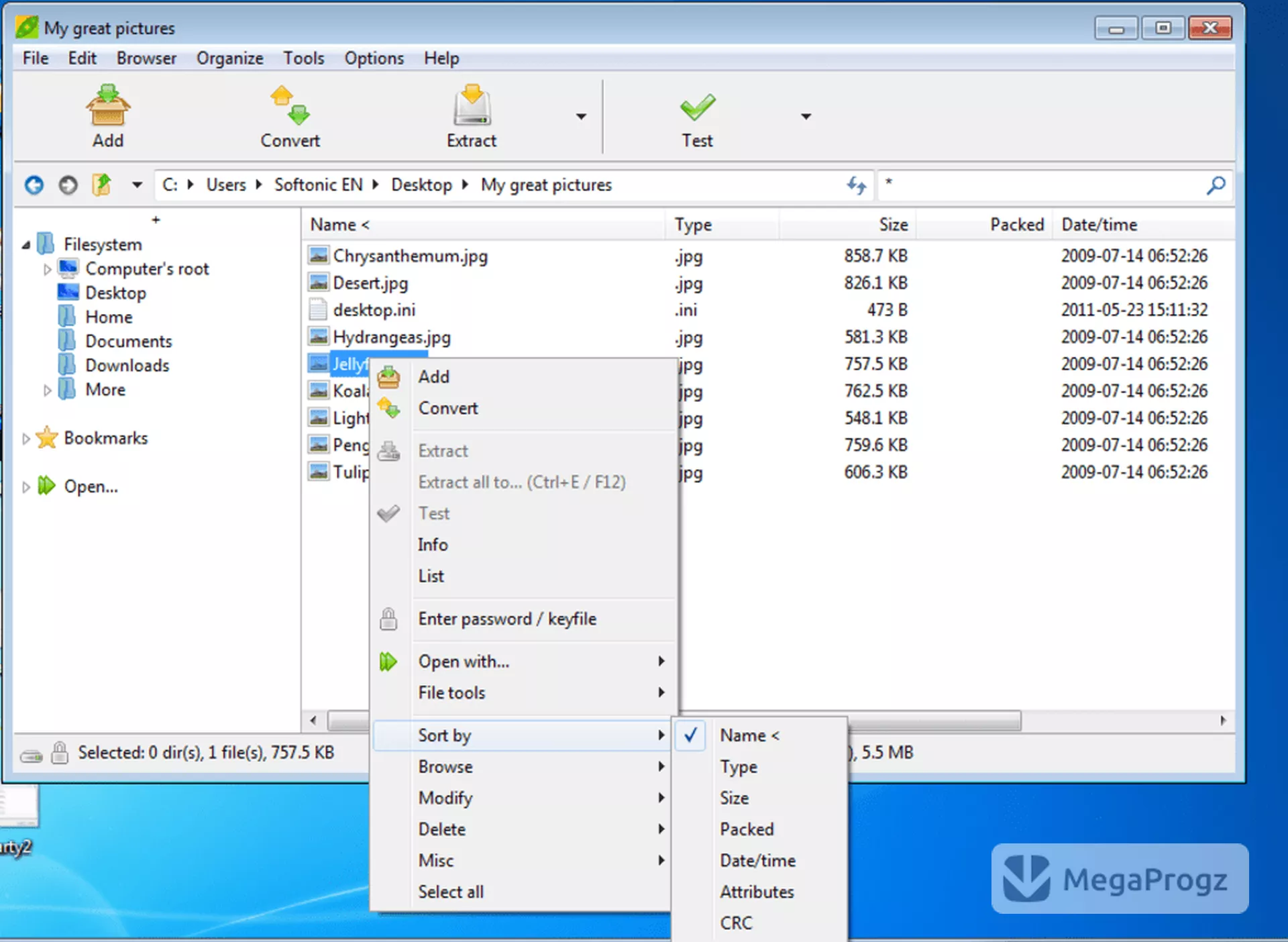Go forward with the gray arrow
This screenshot has width=1288, height=942.
(x=68, y=185)
